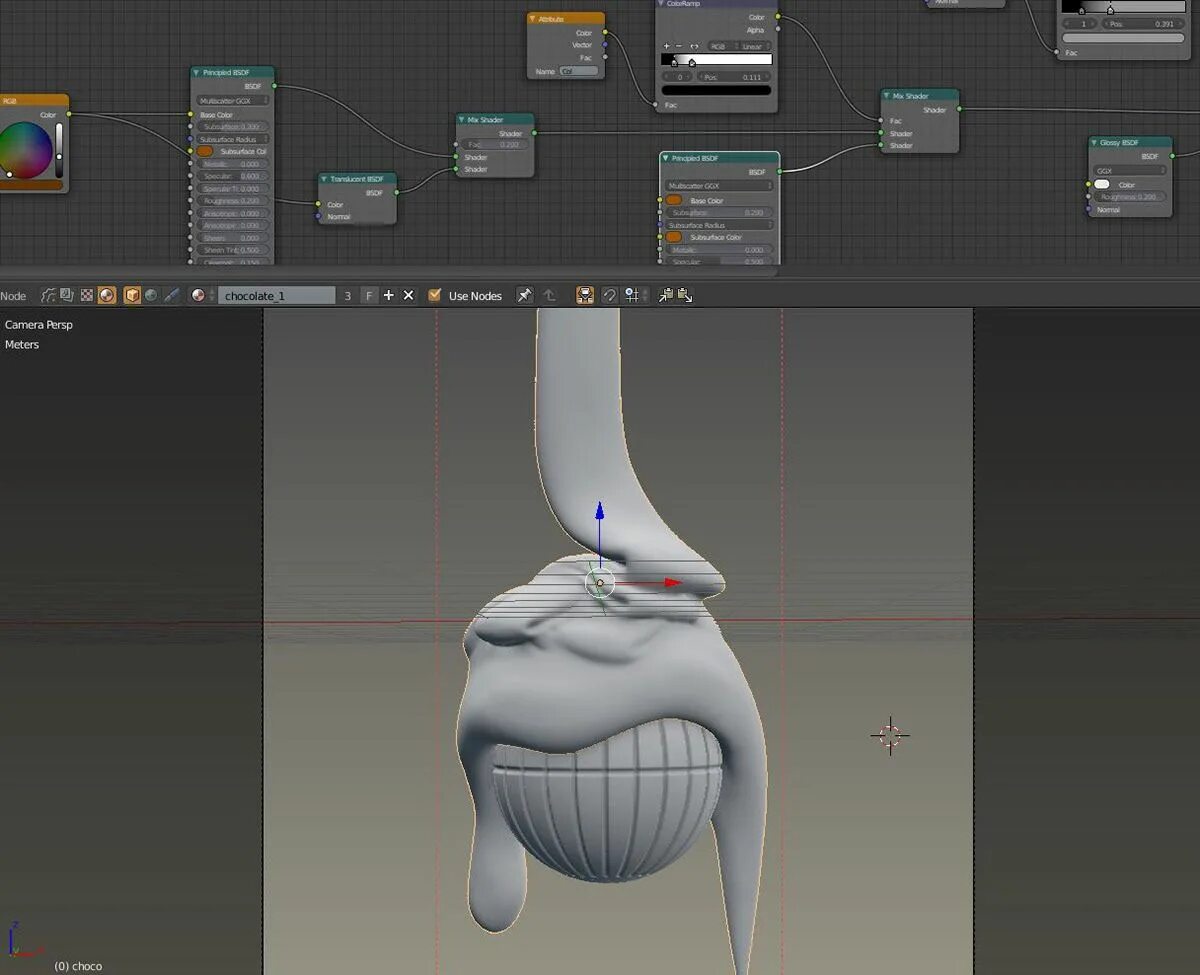Screen dimensions: 1200x975
Task: Open material browse dropdown before chocolate_1
Action: tap(201, 295)
